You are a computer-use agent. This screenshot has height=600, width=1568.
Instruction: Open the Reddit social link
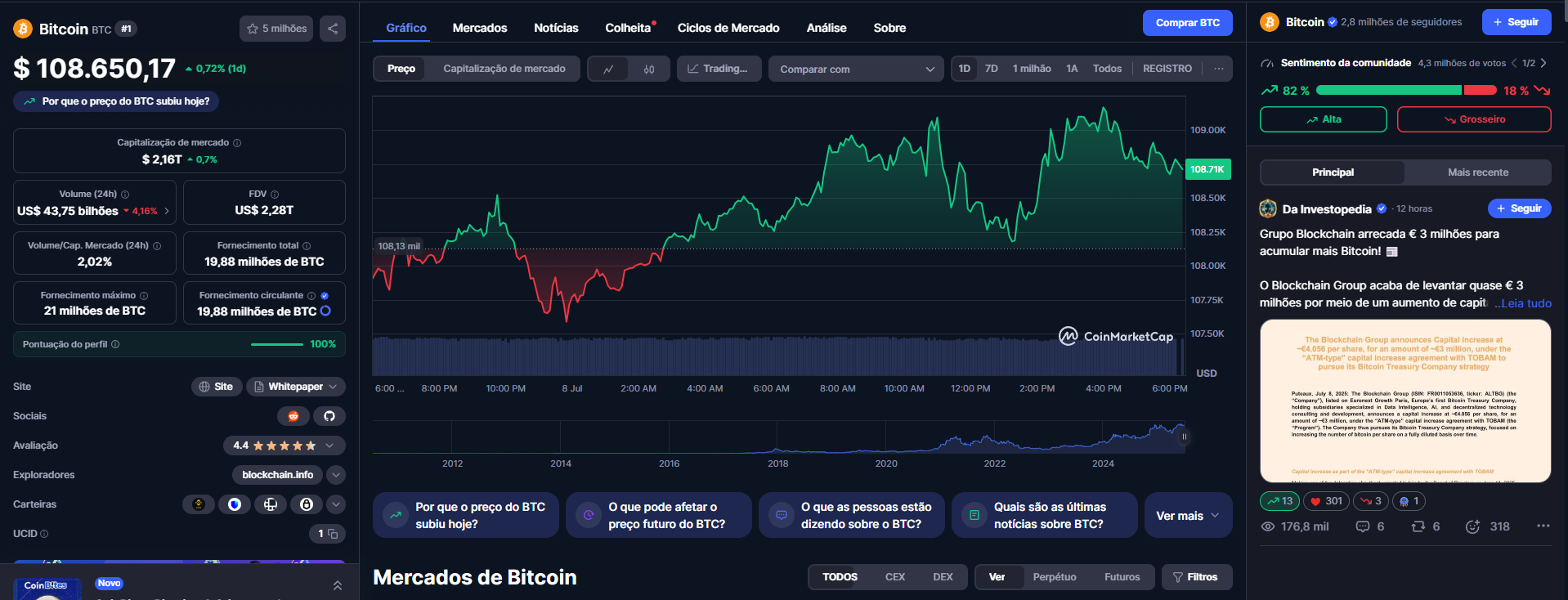(x=293, y=416)
